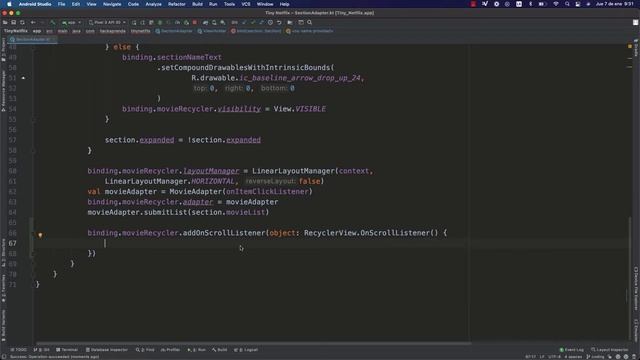Click the Gradle sync elephant icon

(205, 22)
